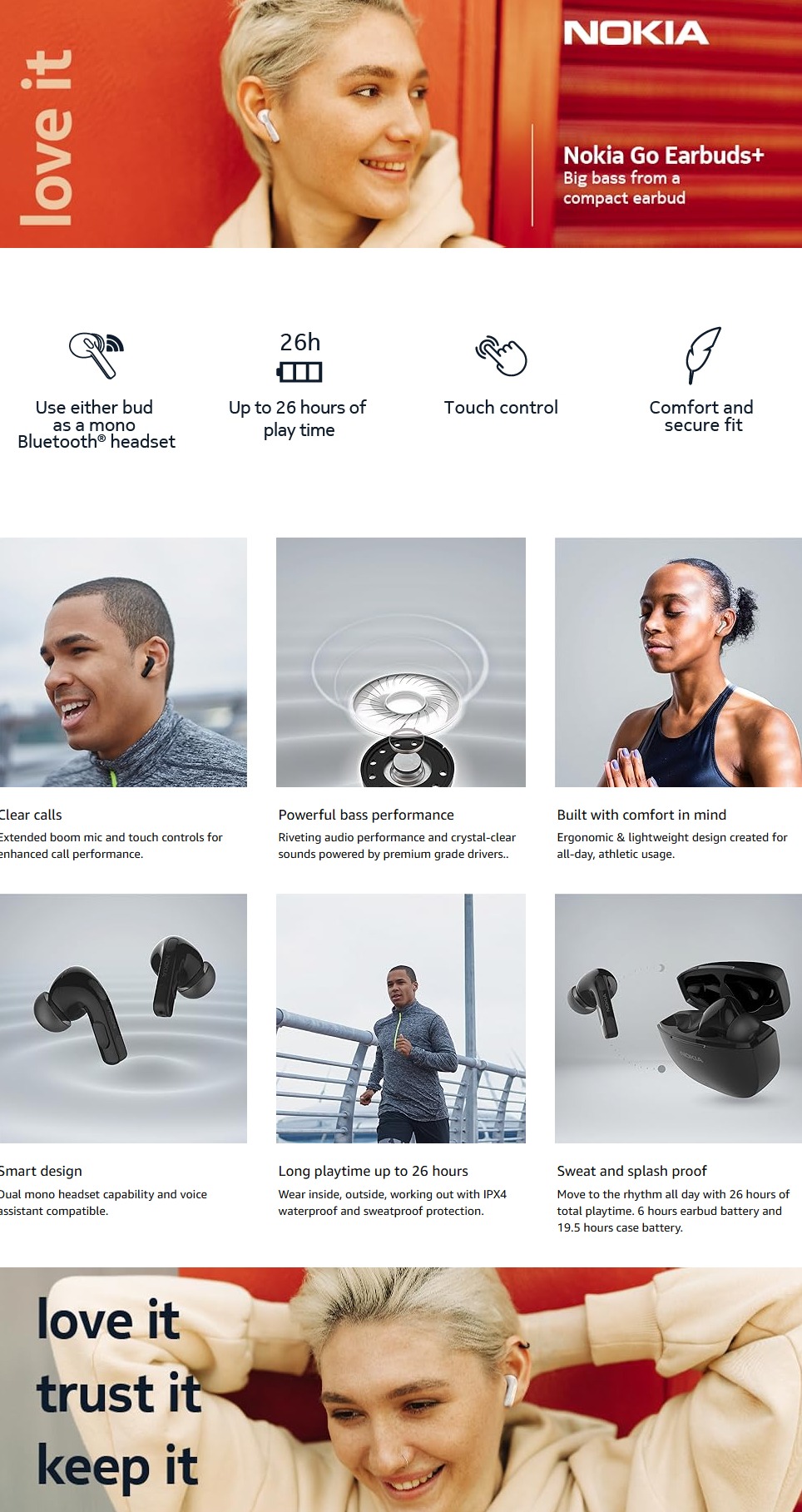Open the woman meditating image

tap(678, 662)
